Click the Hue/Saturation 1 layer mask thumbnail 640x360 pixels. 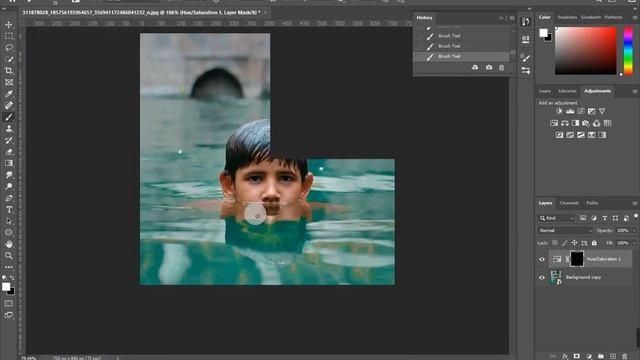(577, 259)
